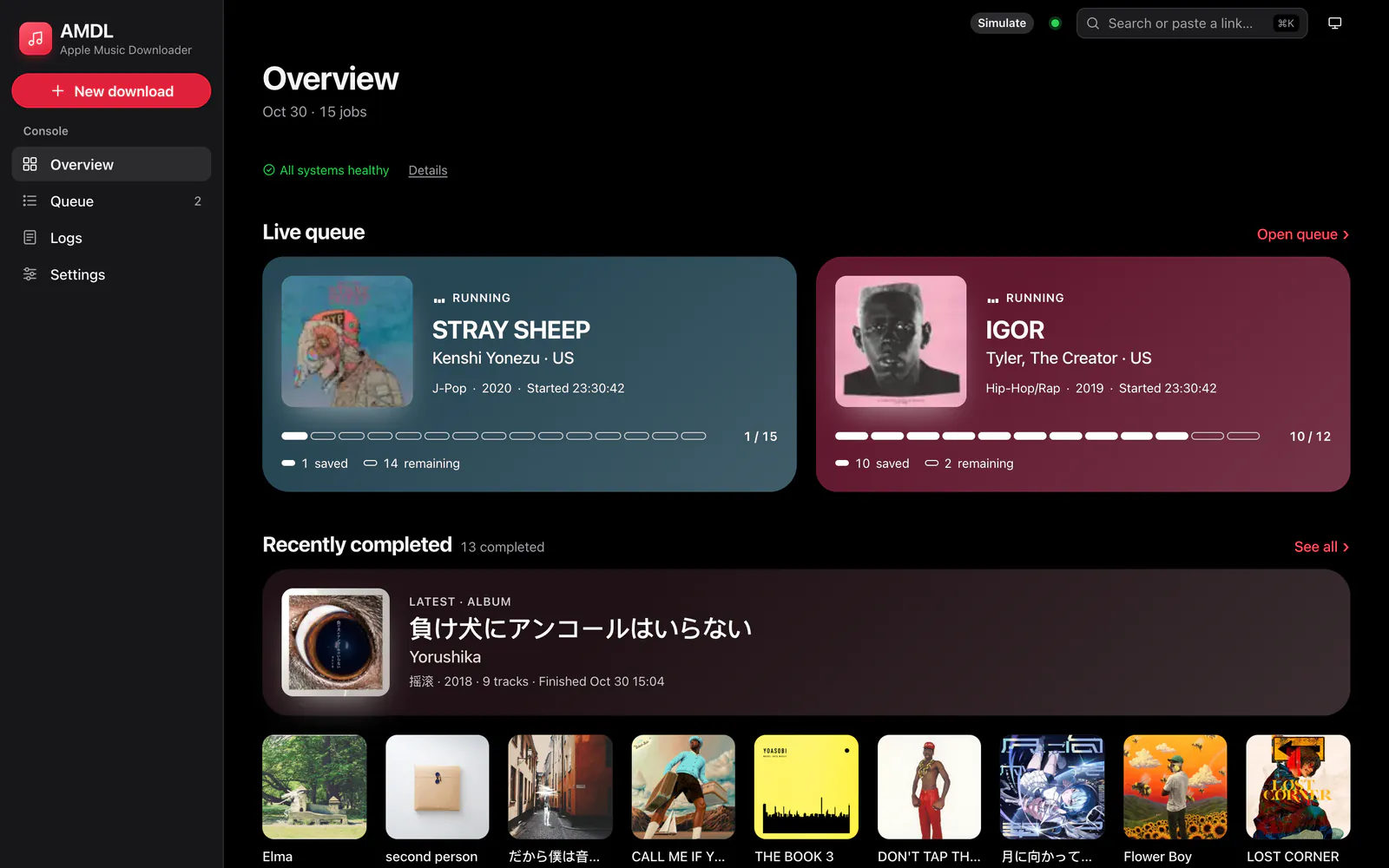
Task: Click the monitor display icon top right
Action: pos(1335,23)
